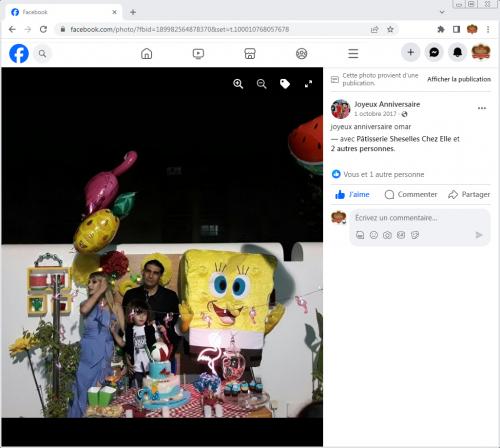
Task: Open post options three dots
Action: (x=482, y=108)
